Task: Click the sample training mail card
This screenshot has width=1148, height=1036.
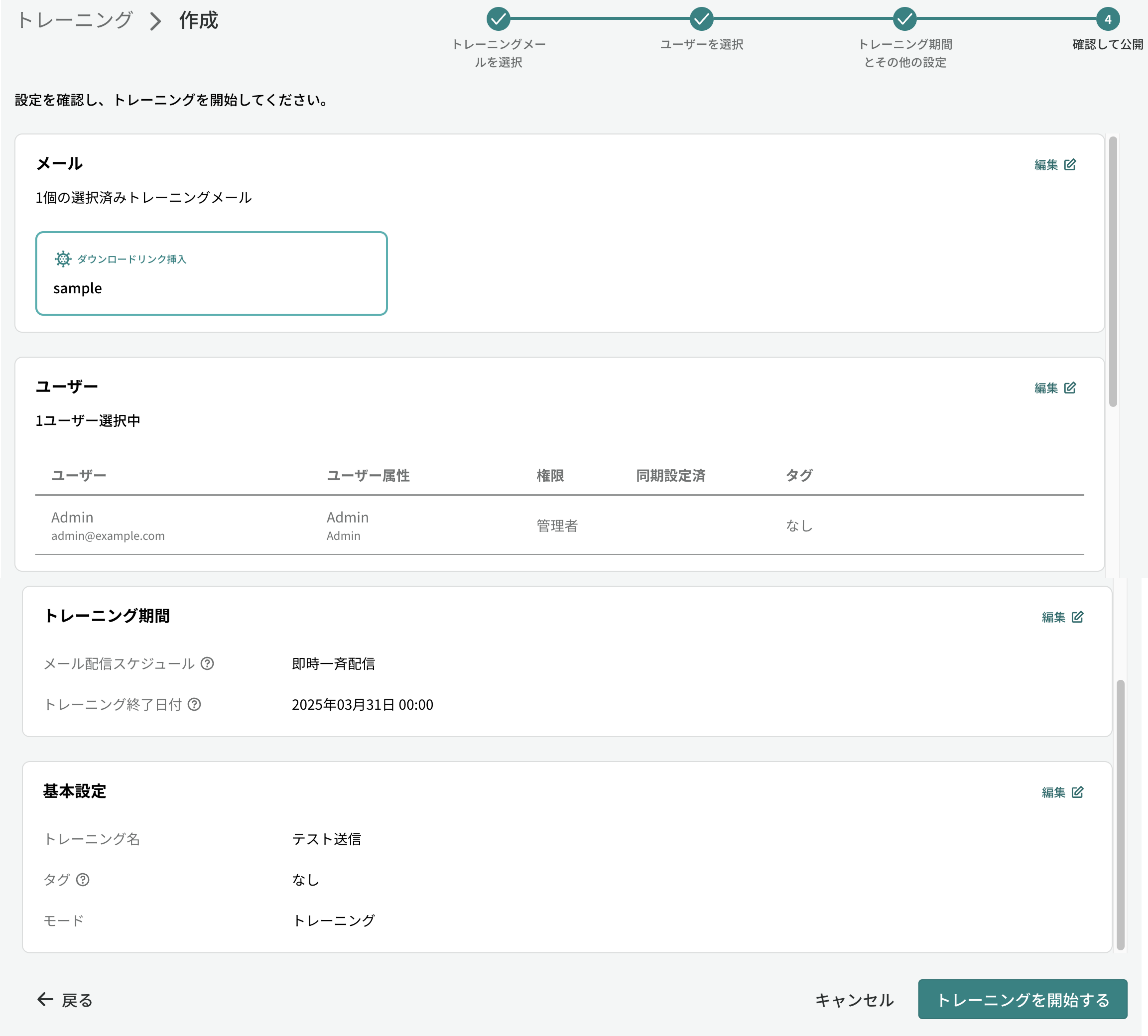Action: (x=211, y=273)
